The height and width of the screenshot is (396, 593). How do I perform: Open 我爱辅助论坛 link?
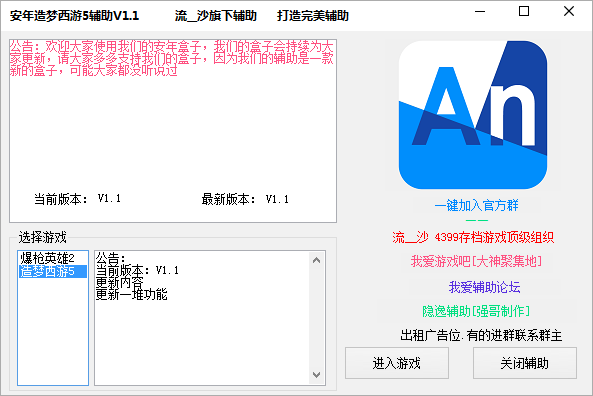pos(484,287)
